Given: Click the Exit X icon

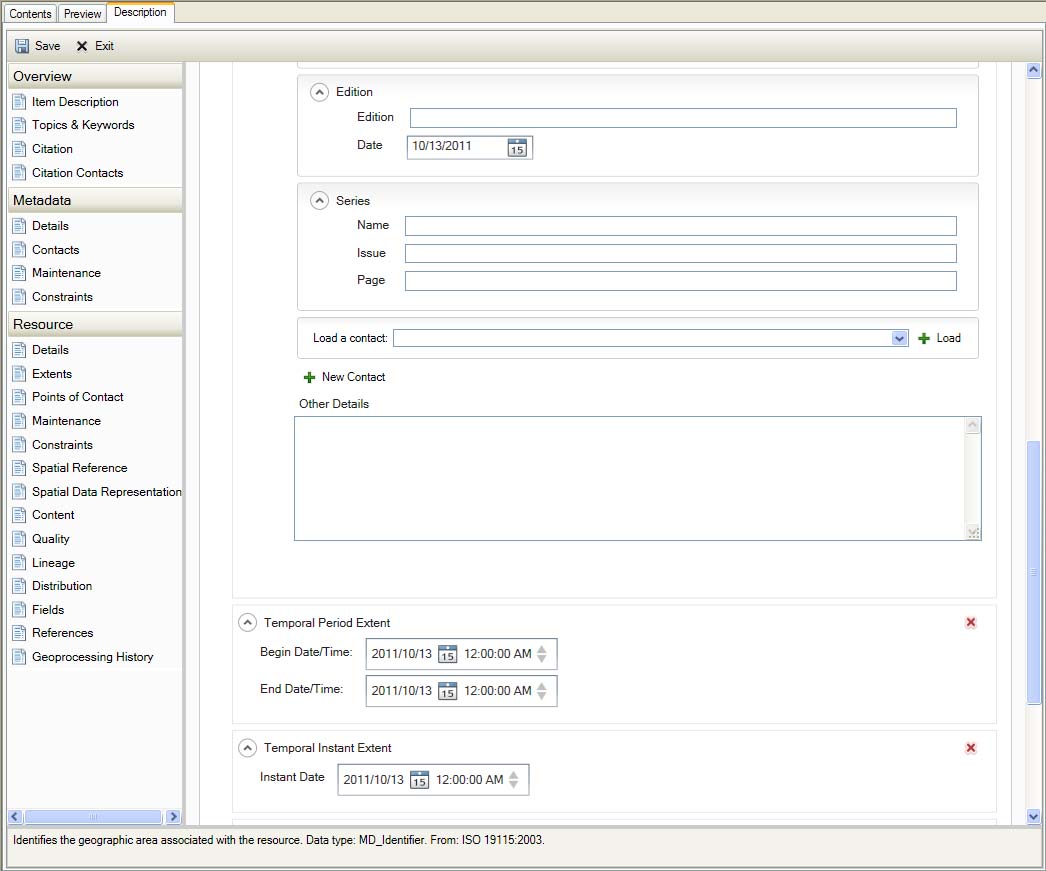Looking at the screenshot, I should (82, 46).
